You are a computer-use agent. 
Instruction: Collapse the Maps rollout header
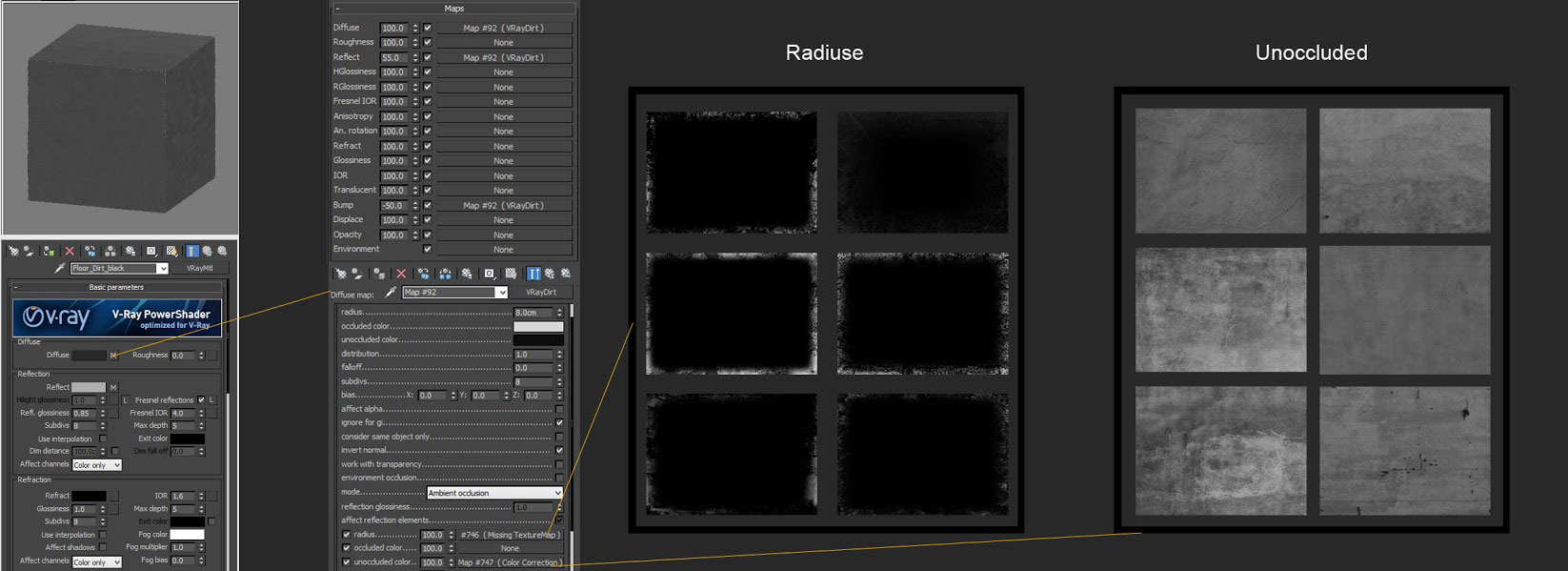453,9
